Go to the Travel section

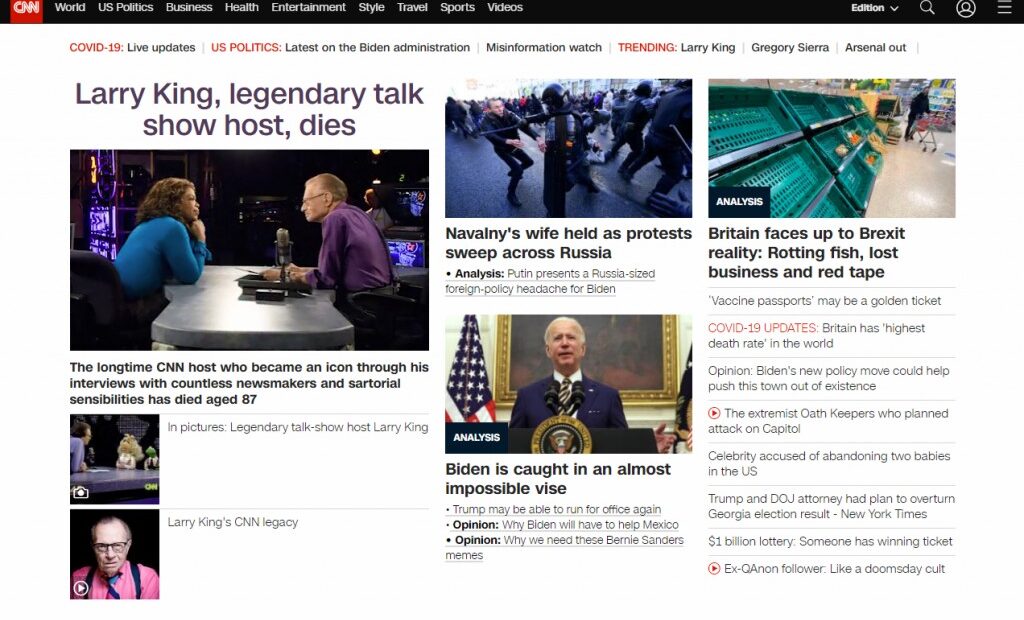[412, 7]
